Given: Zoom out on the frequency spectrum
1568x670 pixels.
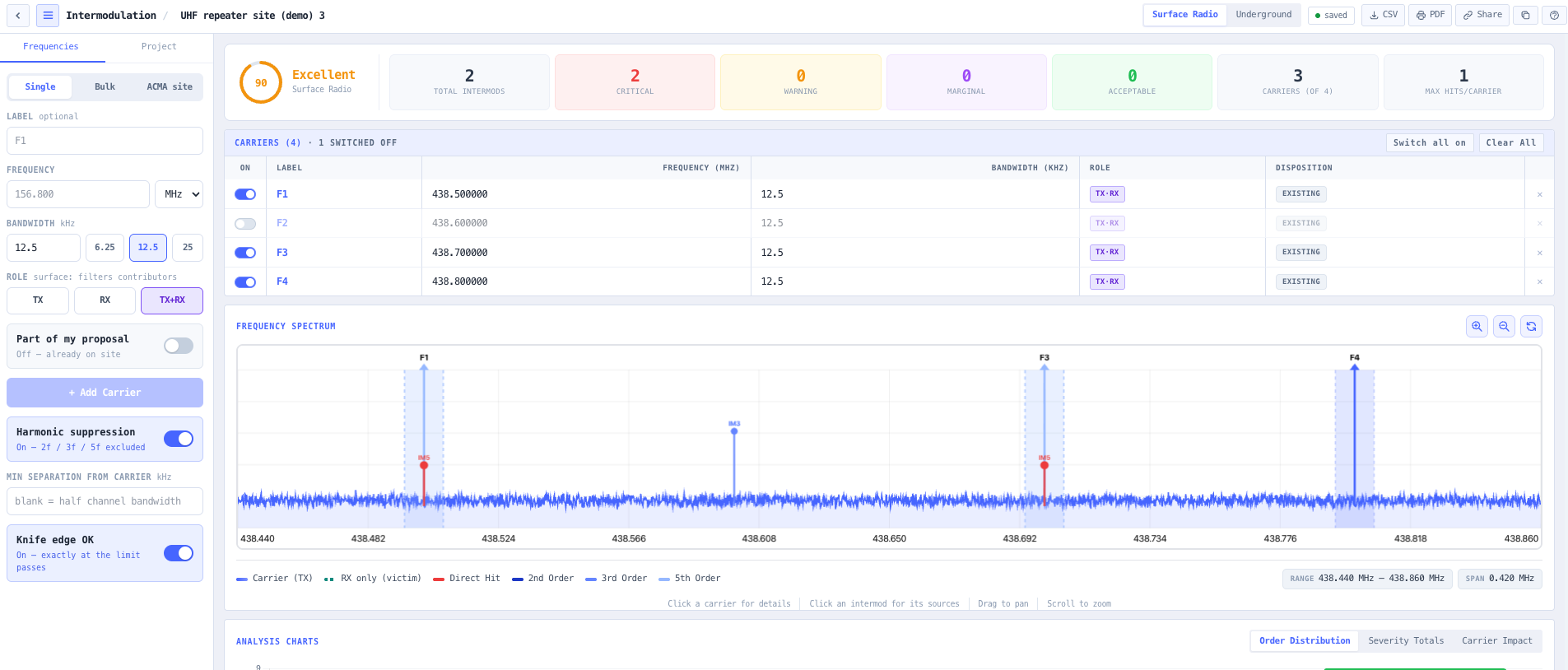Looking at the screenshot, I should click(1504, 327).
